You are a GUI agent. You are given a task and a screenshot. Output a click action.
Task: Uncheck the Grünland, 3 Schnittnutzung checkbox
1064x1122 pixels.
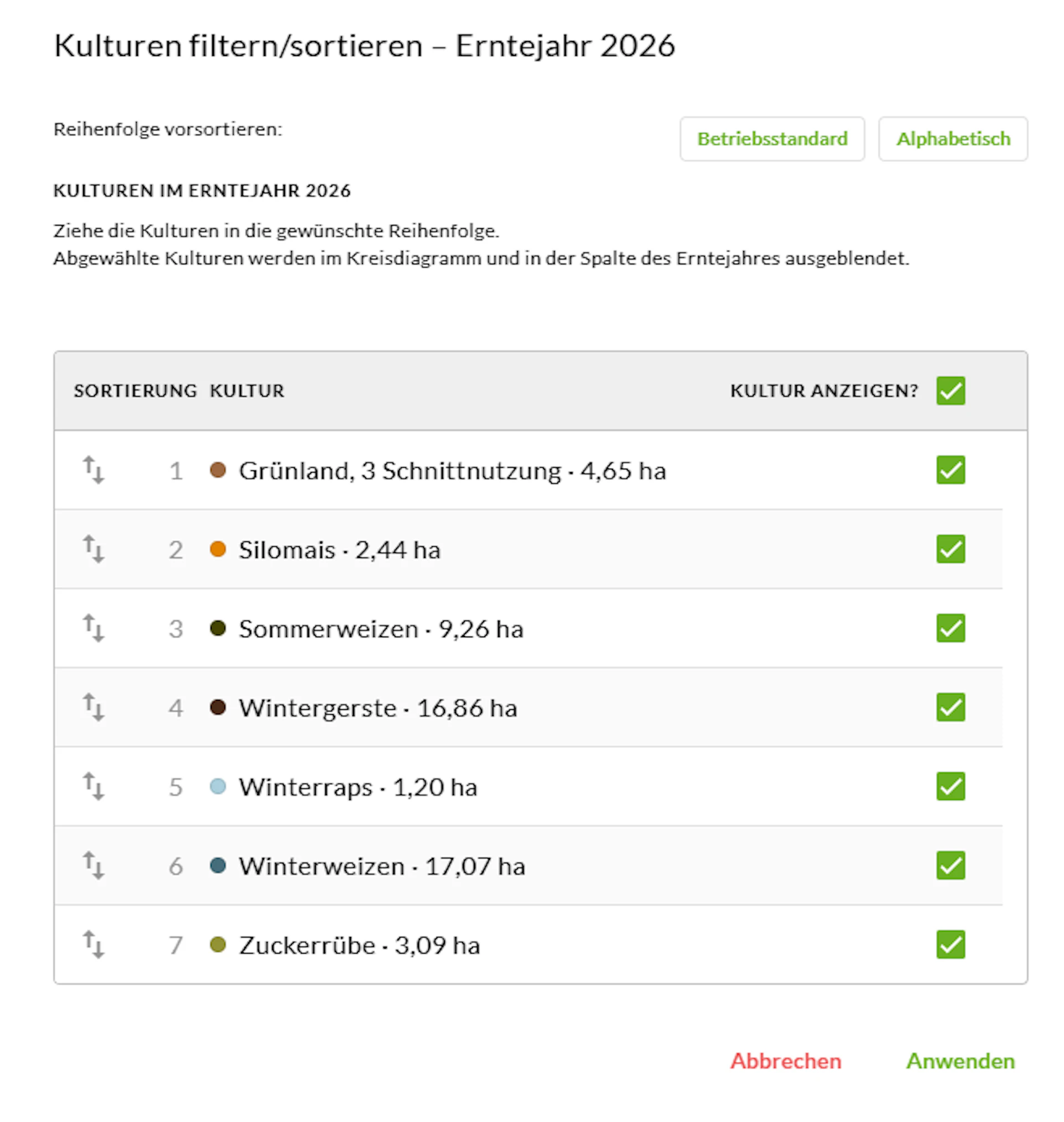point(950,470)
